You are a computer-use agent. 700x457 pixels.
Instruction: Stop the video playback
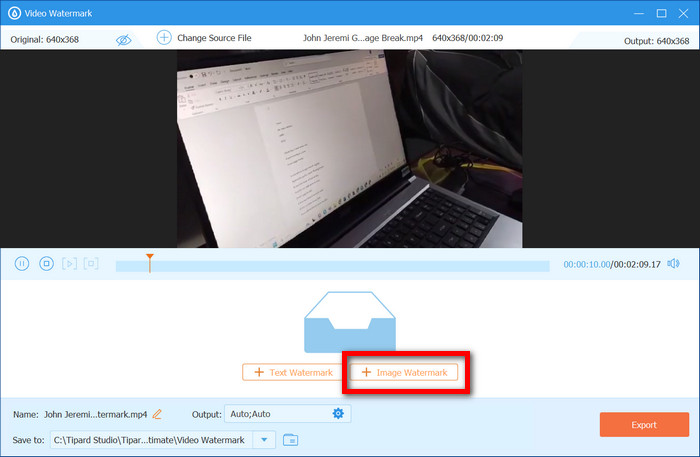(46, 264)
